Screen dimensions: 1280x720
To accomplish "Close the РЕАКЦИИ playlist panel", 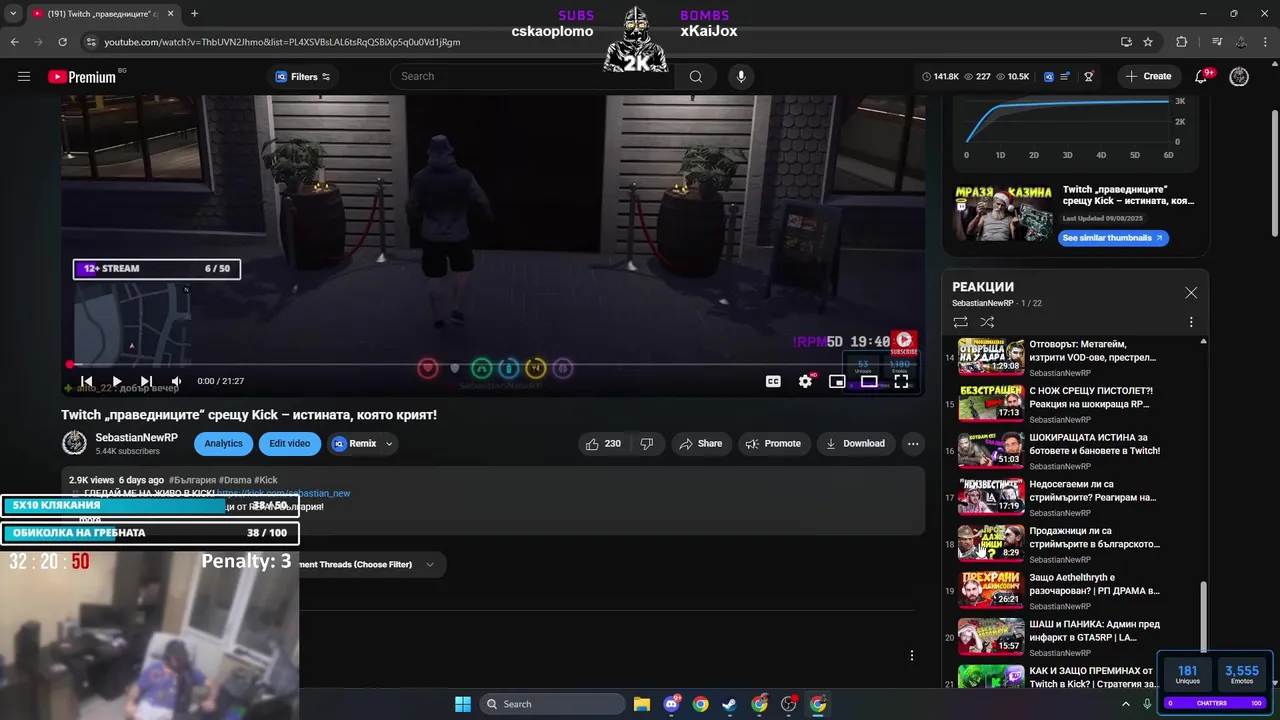I will 1191,293.
